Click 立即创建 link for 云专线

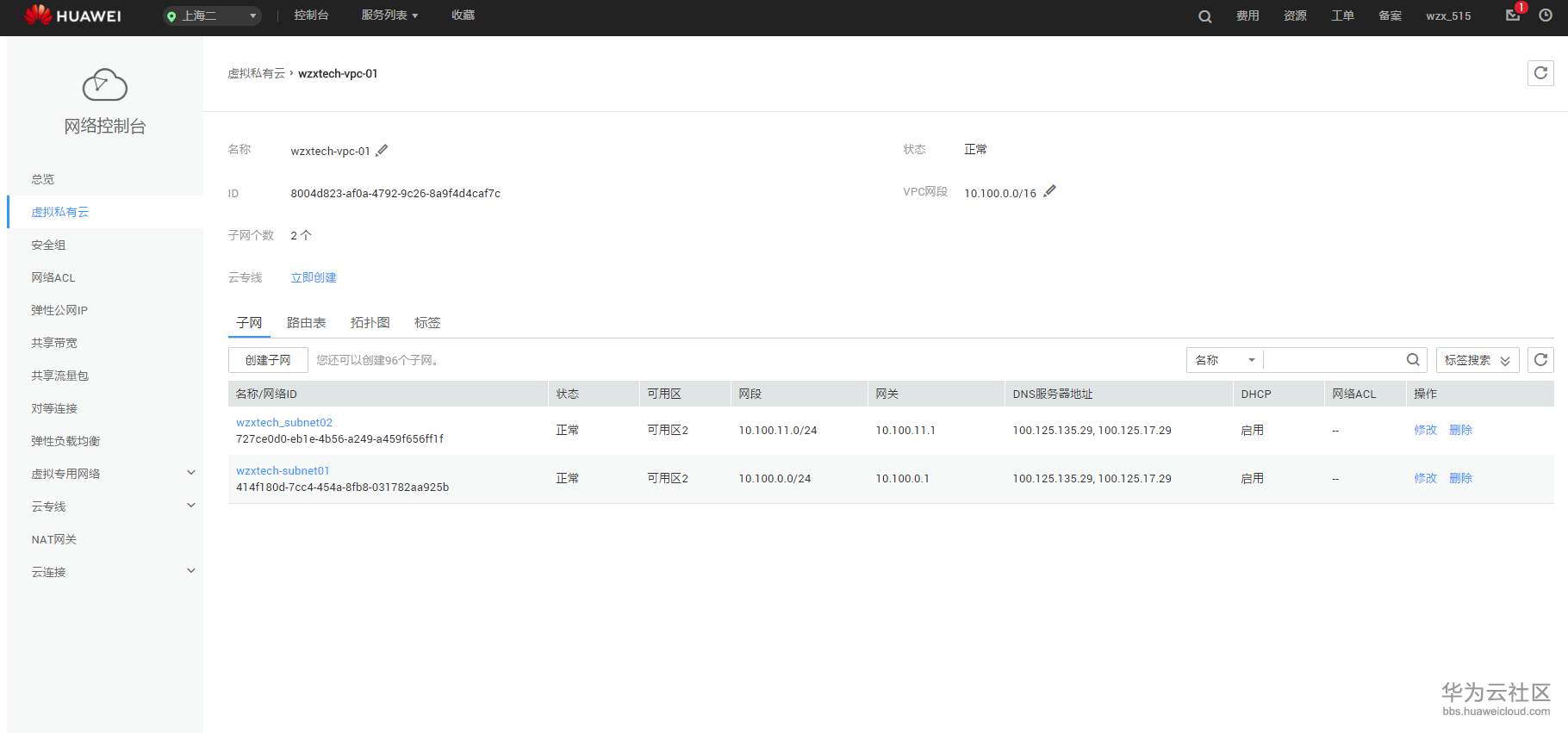314,277
